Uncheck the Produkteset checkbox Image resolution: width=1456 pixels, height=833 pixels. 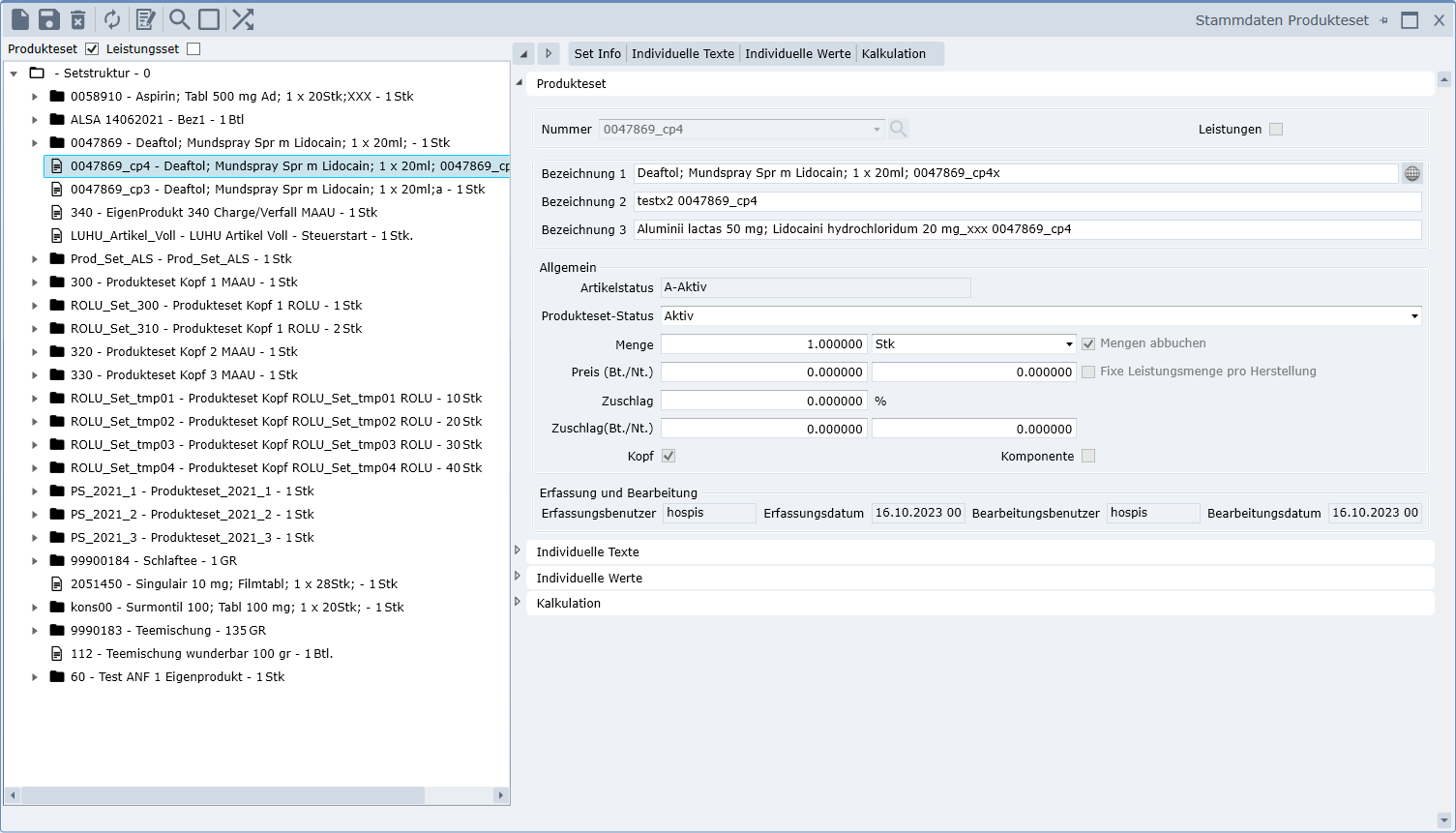tap(92, 48)
